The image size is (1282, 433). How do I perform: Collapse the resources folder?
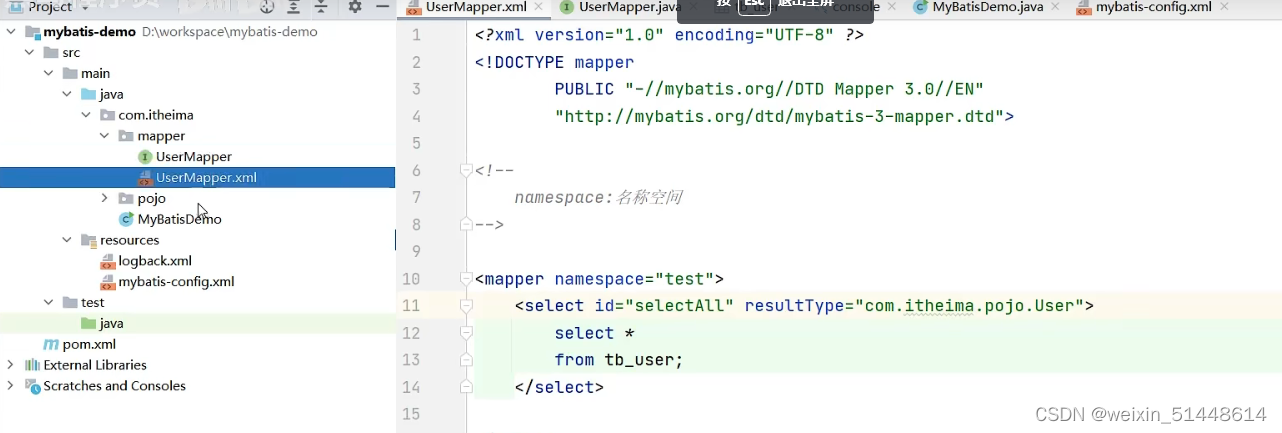67,240
